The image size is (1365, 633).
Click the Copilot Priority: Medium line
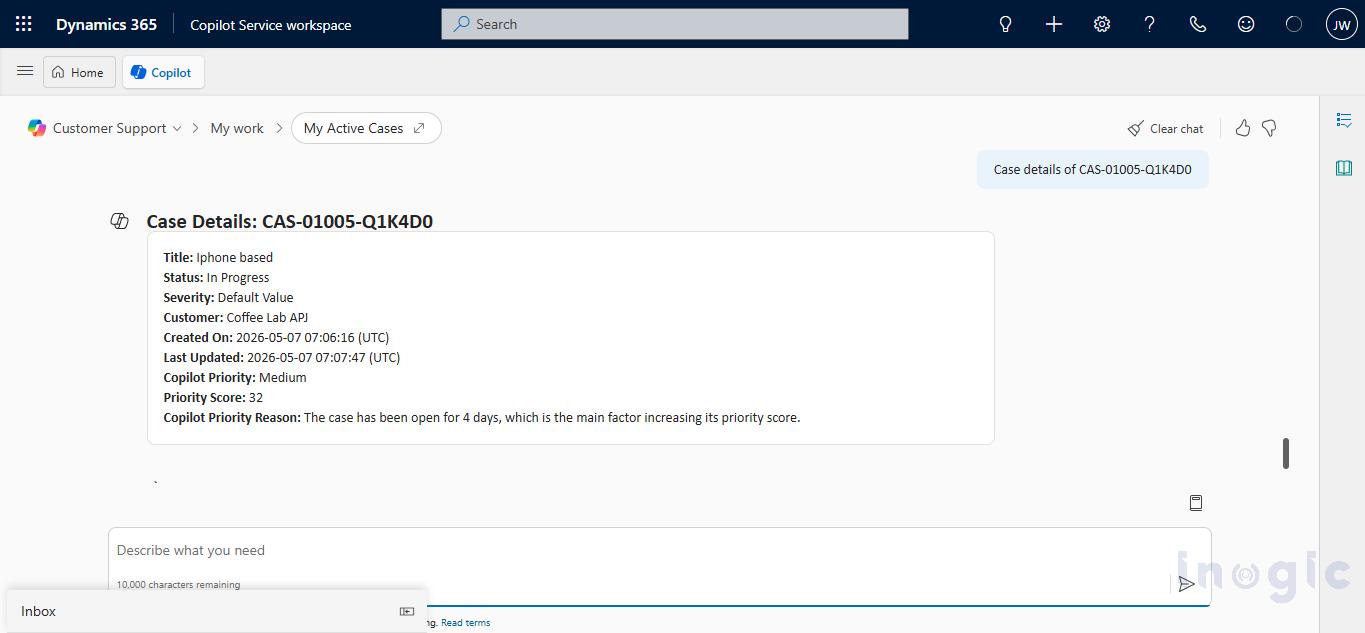pyautogui.click(x=235, y=377)
